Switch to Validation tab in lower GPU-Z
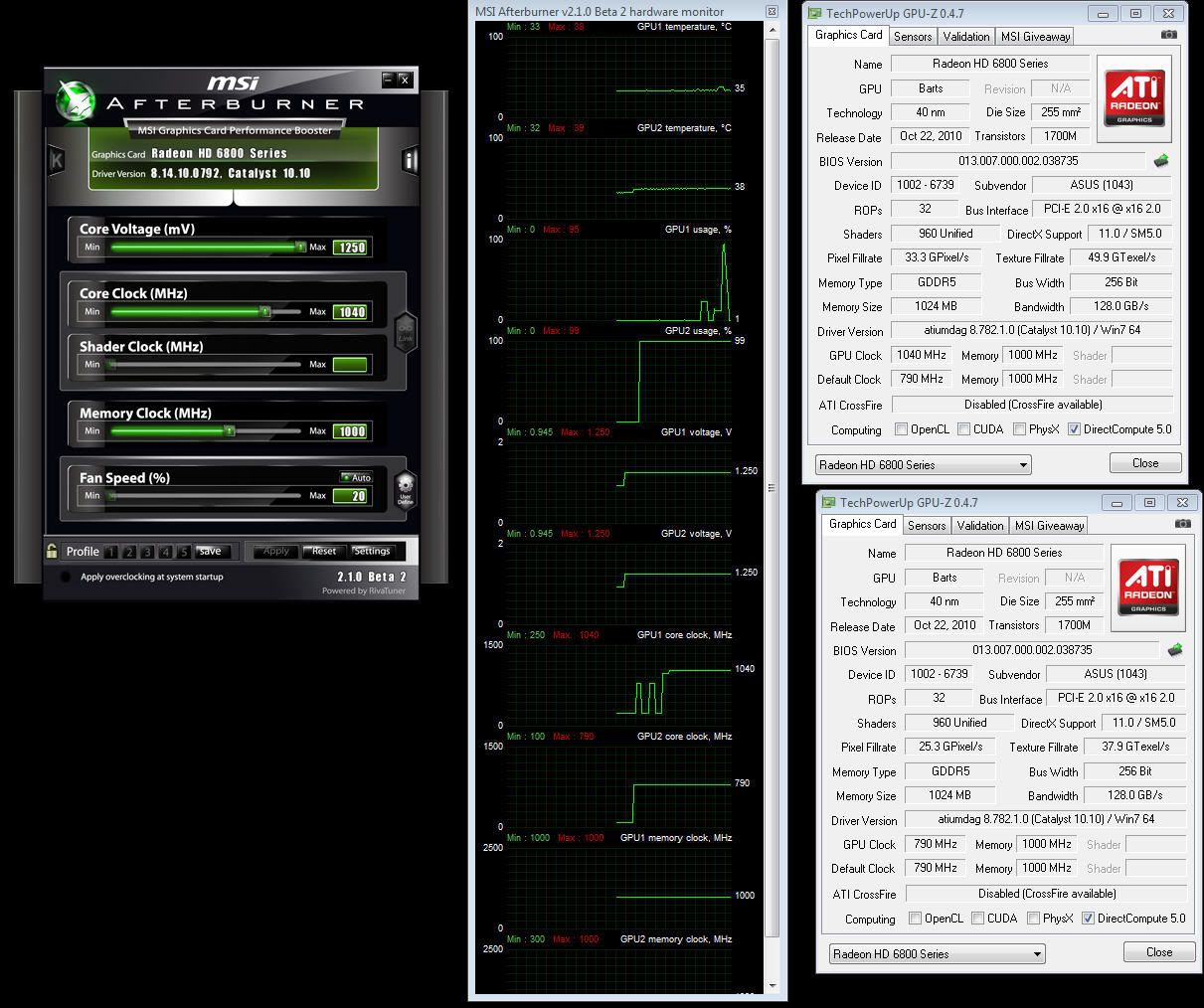This screenshot has height=1008, width=1204. pos(980,525)
